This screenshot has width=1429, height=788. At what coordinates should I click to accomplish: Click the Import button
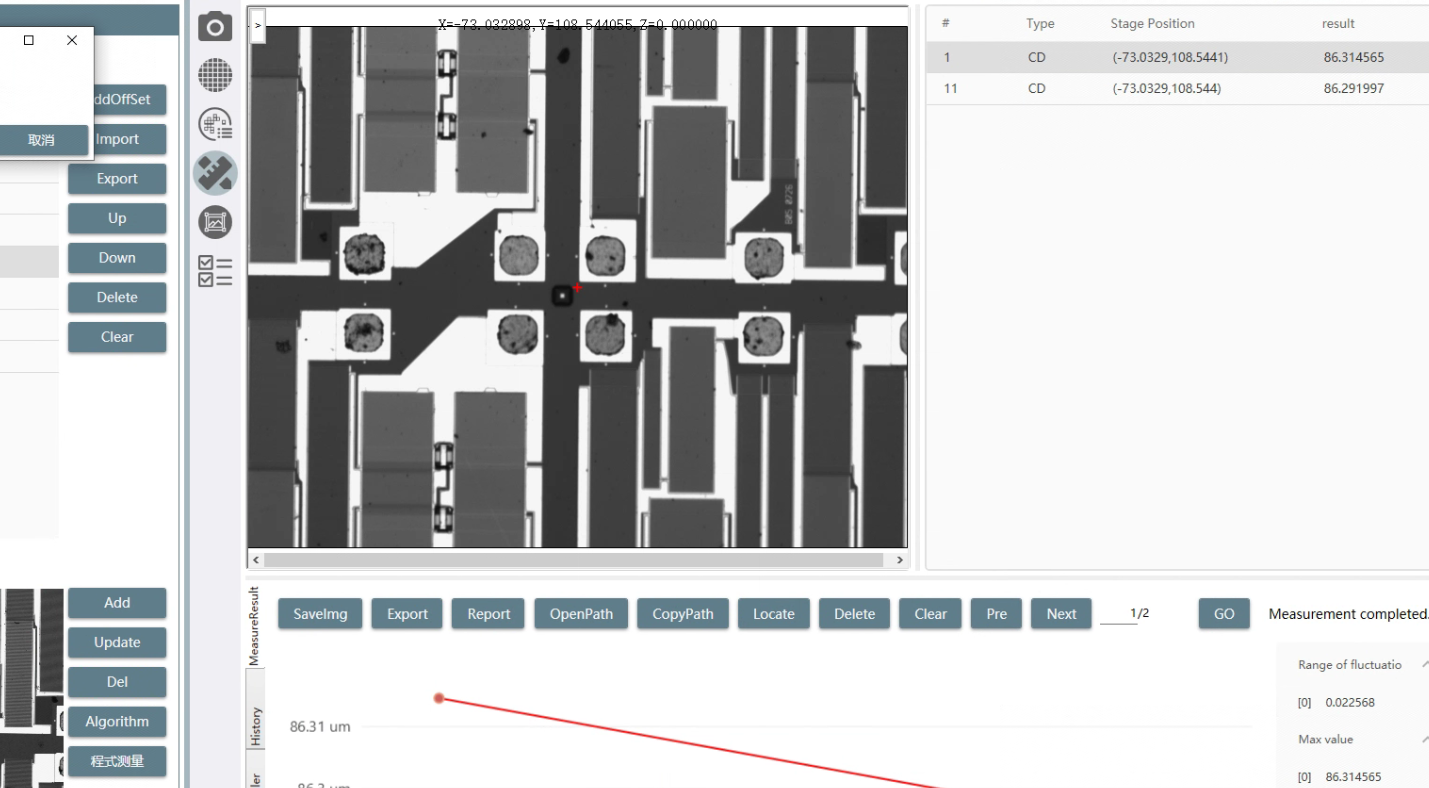(117, 139)
